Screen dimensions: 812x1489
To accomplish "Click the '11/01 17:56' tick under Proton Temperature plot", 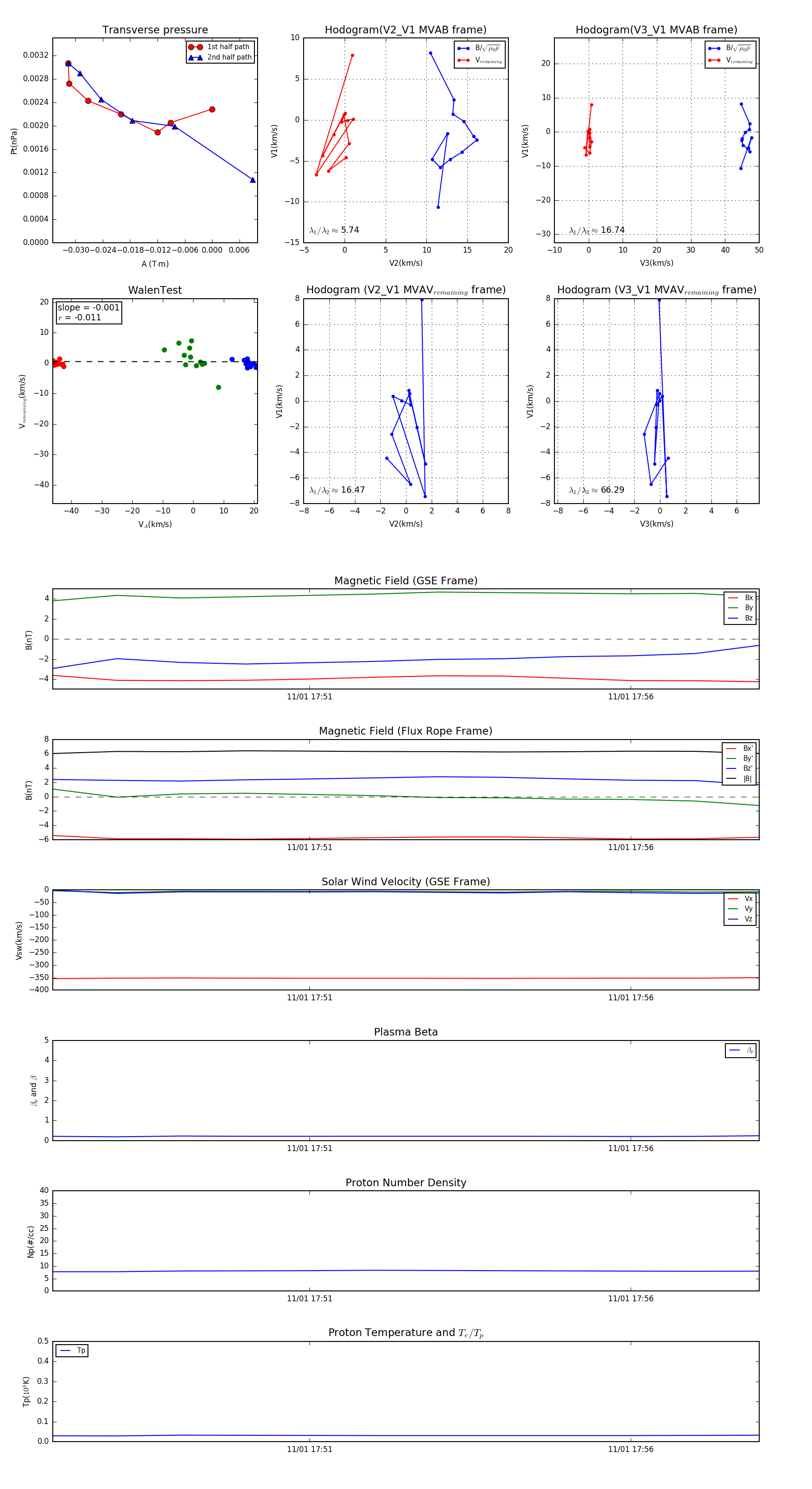I will point(631,1449).
